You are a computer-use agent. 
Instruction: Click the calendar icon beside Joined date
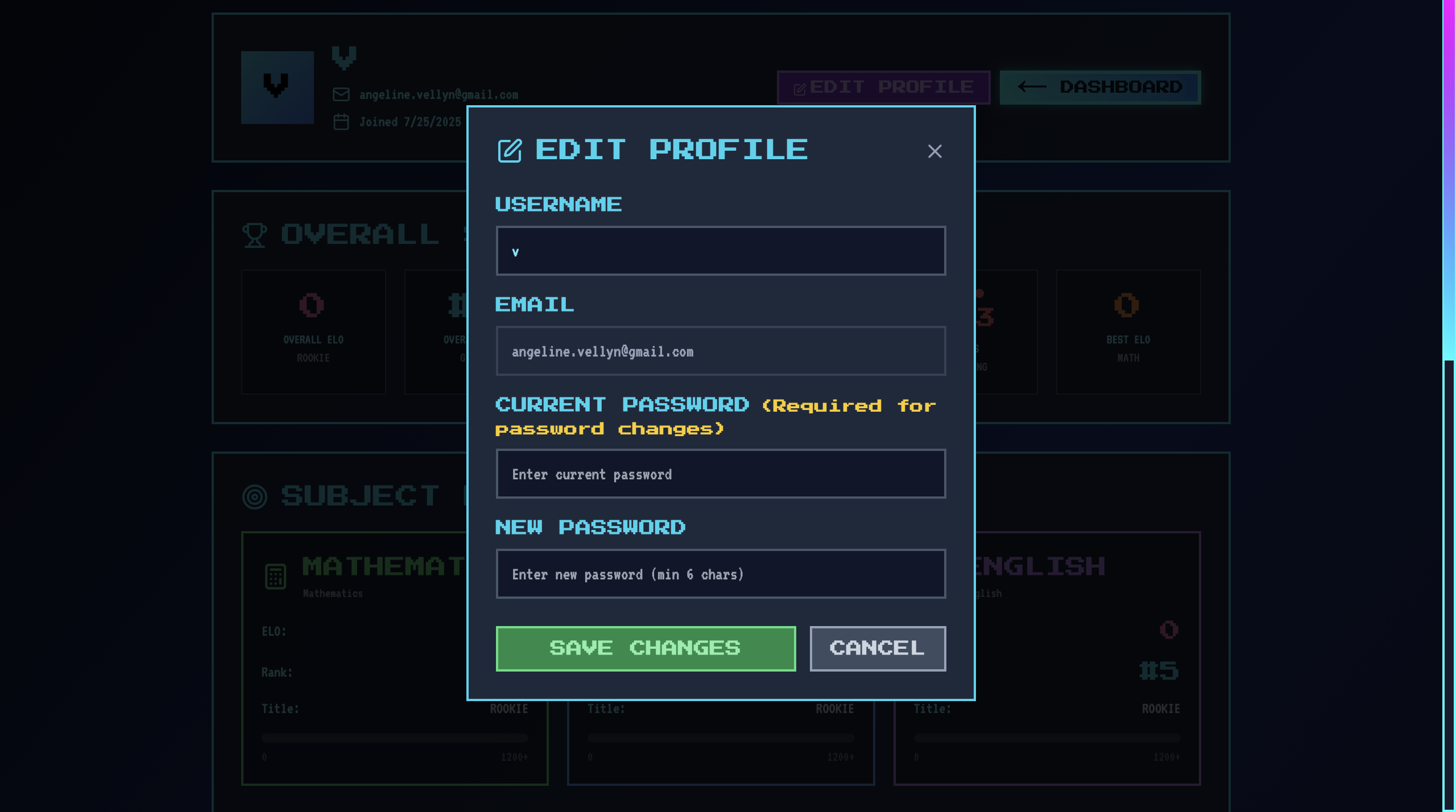(x=341, y=122)
